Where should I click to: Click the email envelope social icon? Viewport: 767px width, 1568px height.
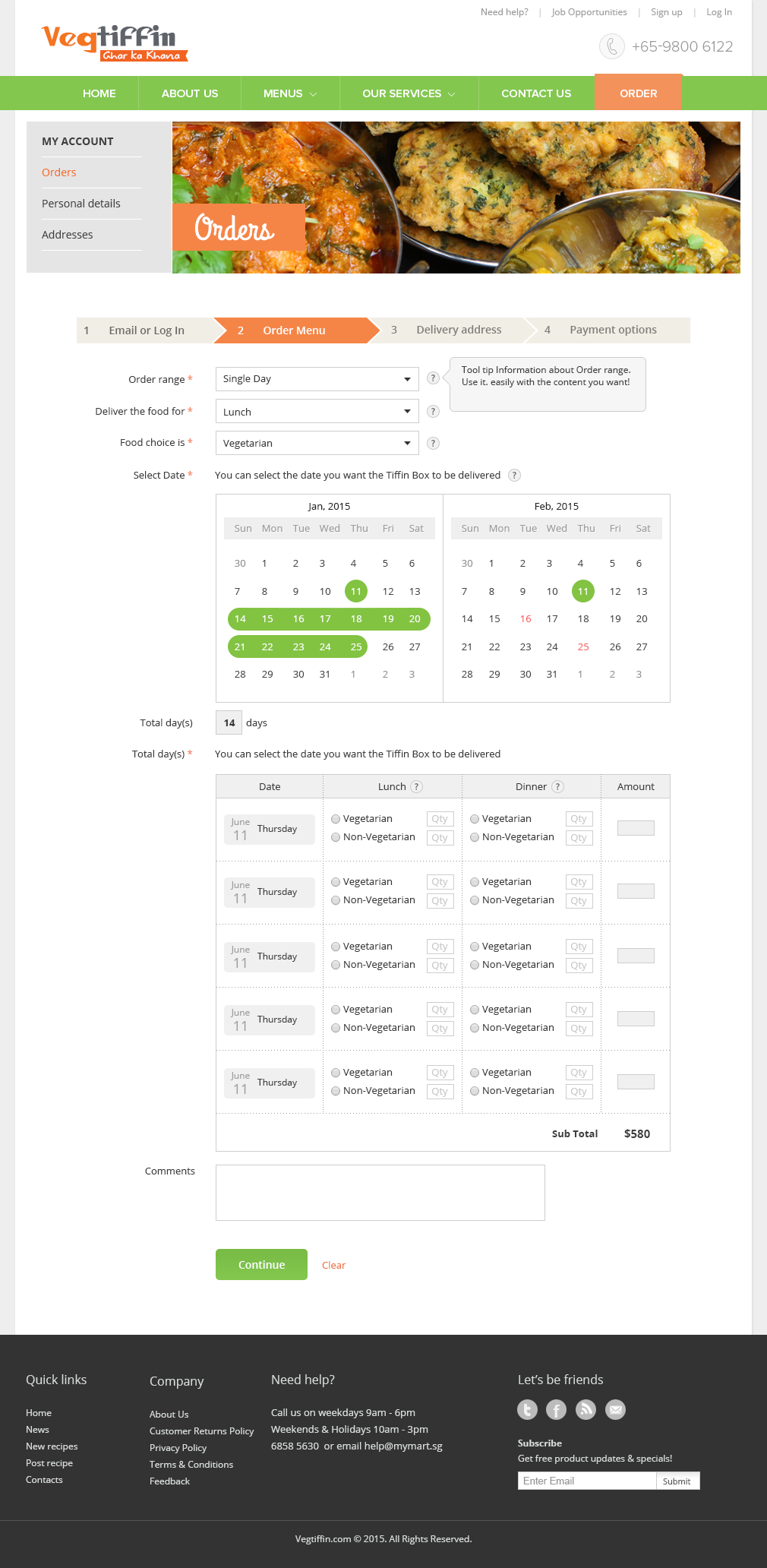coord(615,1410)
